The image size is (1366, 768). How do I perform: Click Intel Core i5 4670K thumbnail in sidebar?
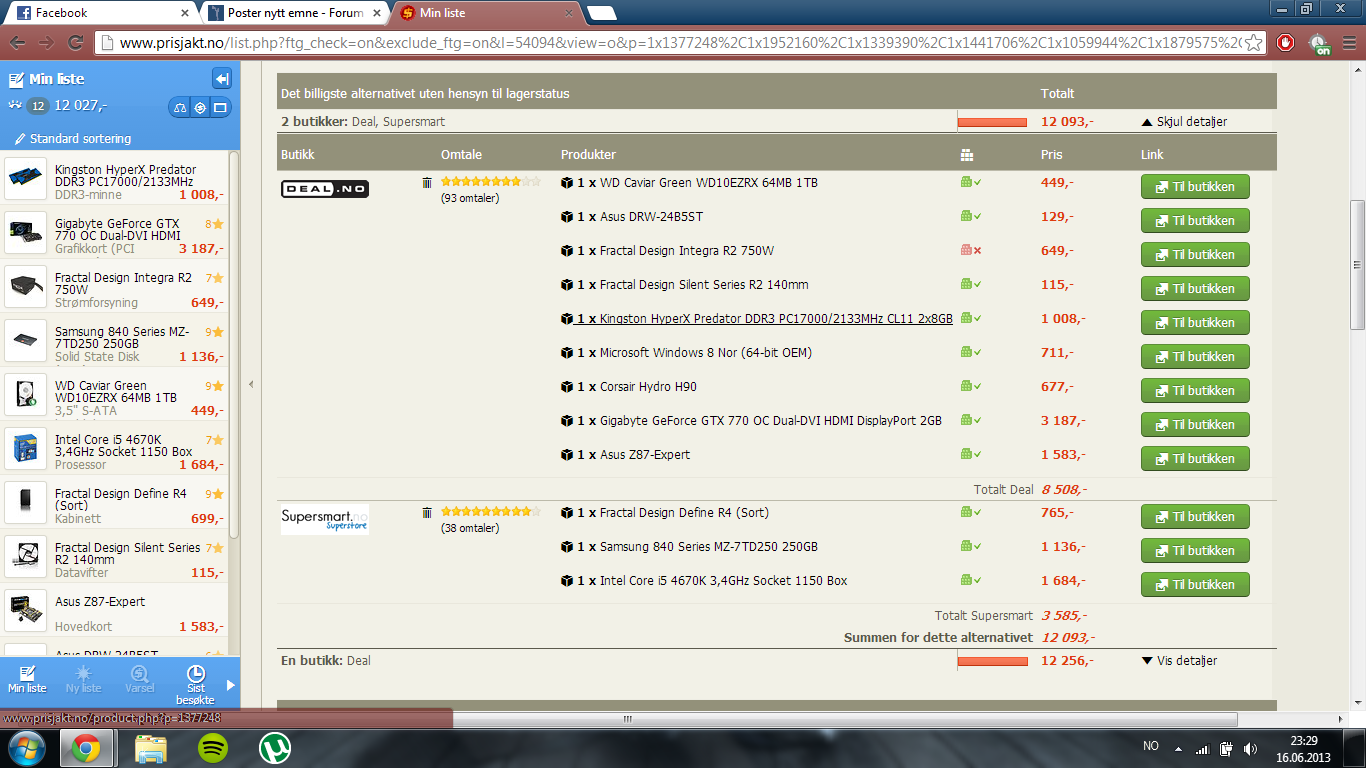point(26,449)
